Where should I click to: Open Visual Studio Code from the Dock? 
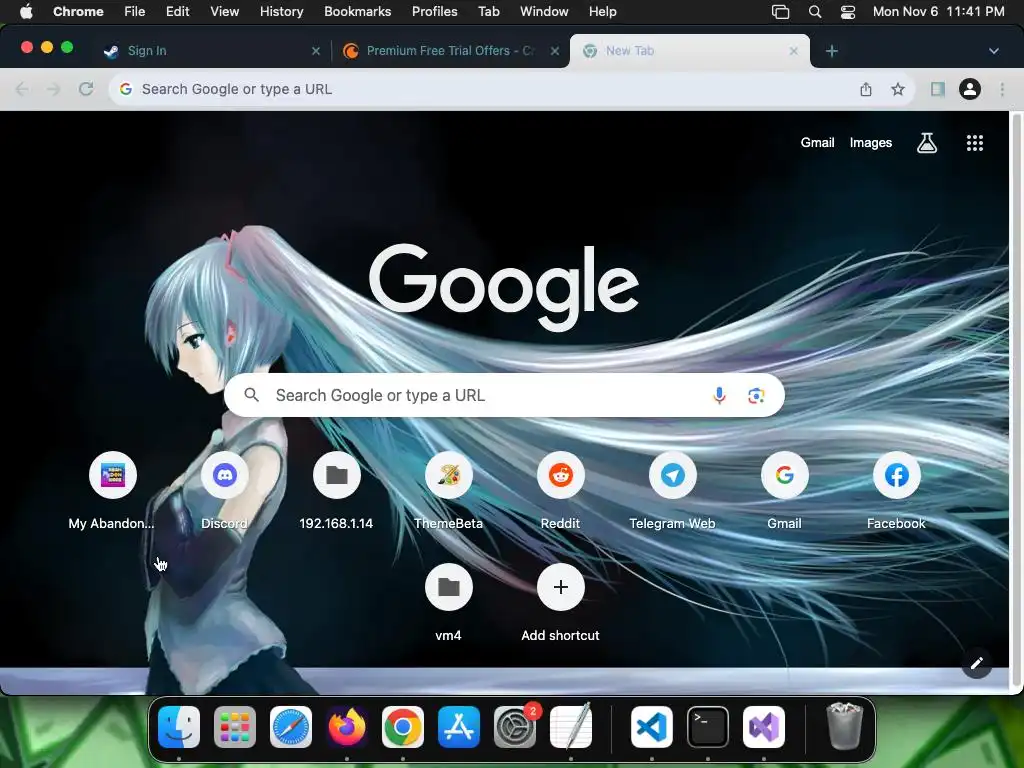[652, 727]
